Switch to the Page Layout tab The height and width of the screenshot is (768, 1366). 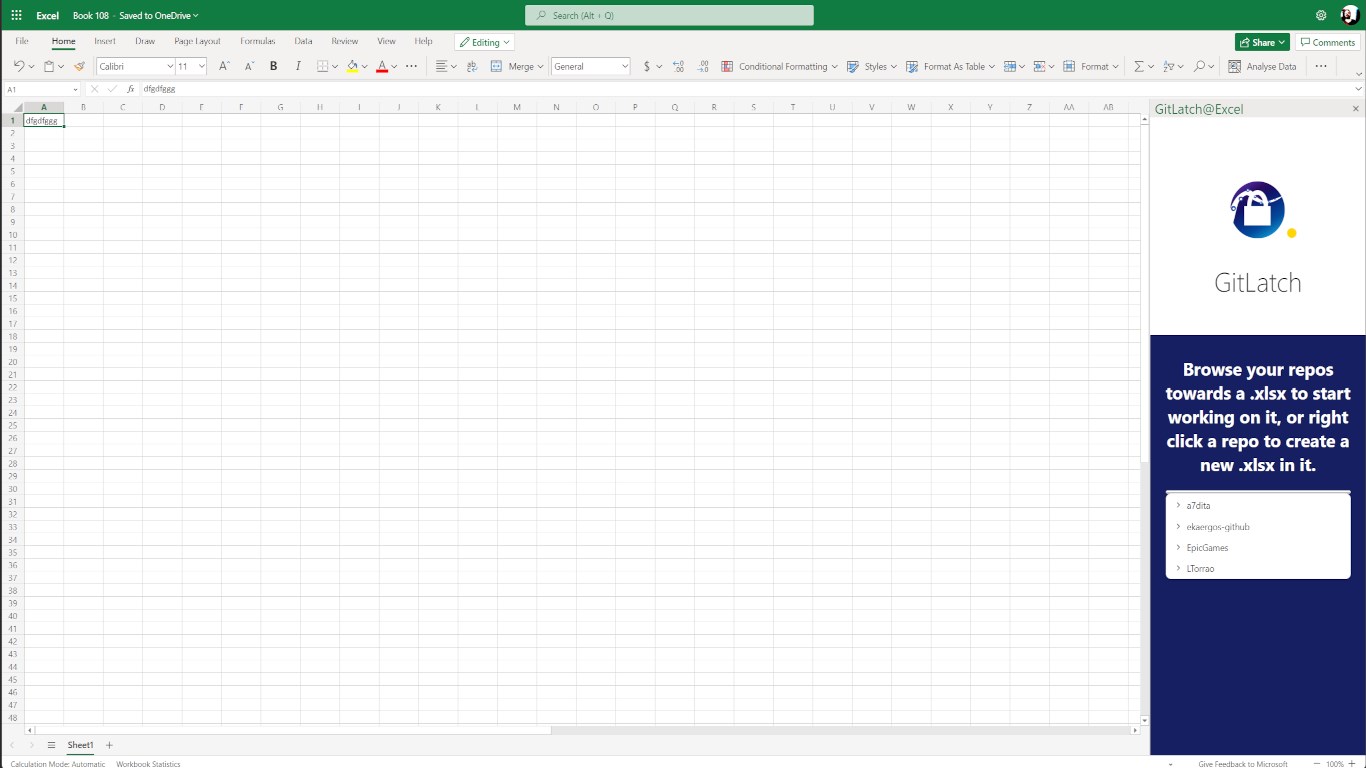coord(197,41)
